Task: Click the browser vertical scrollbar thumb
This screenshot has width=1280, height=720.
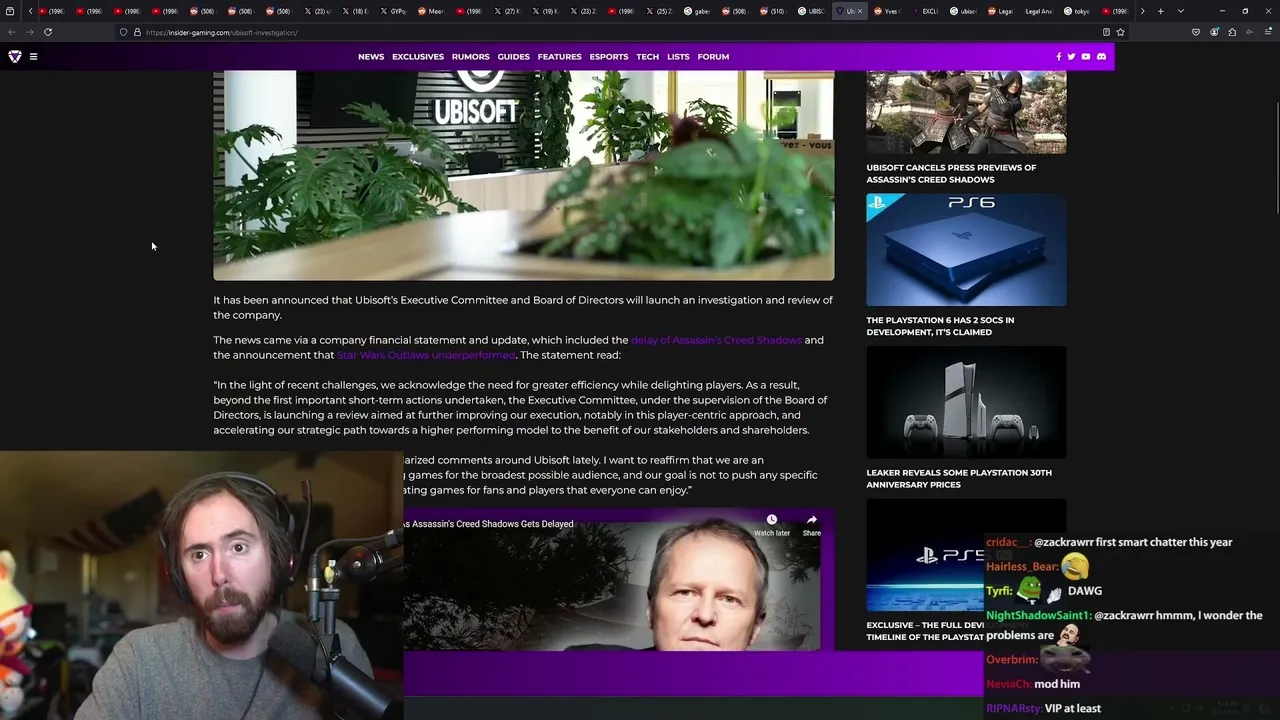Action: click(1276, 159)
